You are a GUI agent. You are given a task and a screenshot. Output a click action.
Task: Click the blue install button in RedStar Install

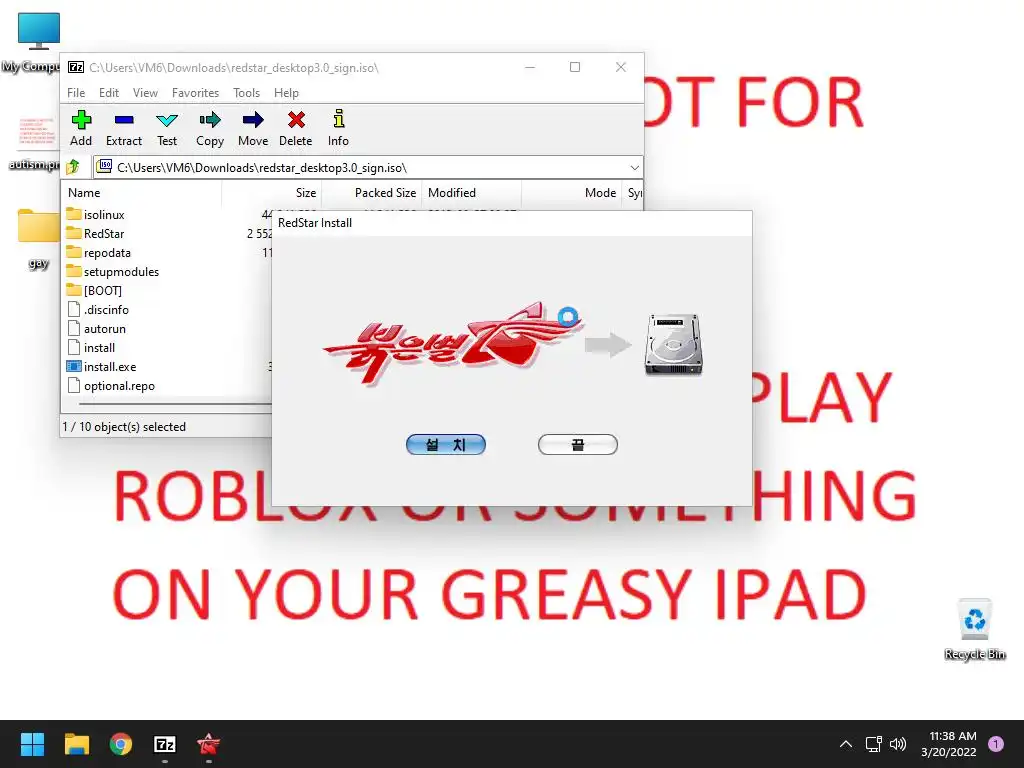[445, 445]
